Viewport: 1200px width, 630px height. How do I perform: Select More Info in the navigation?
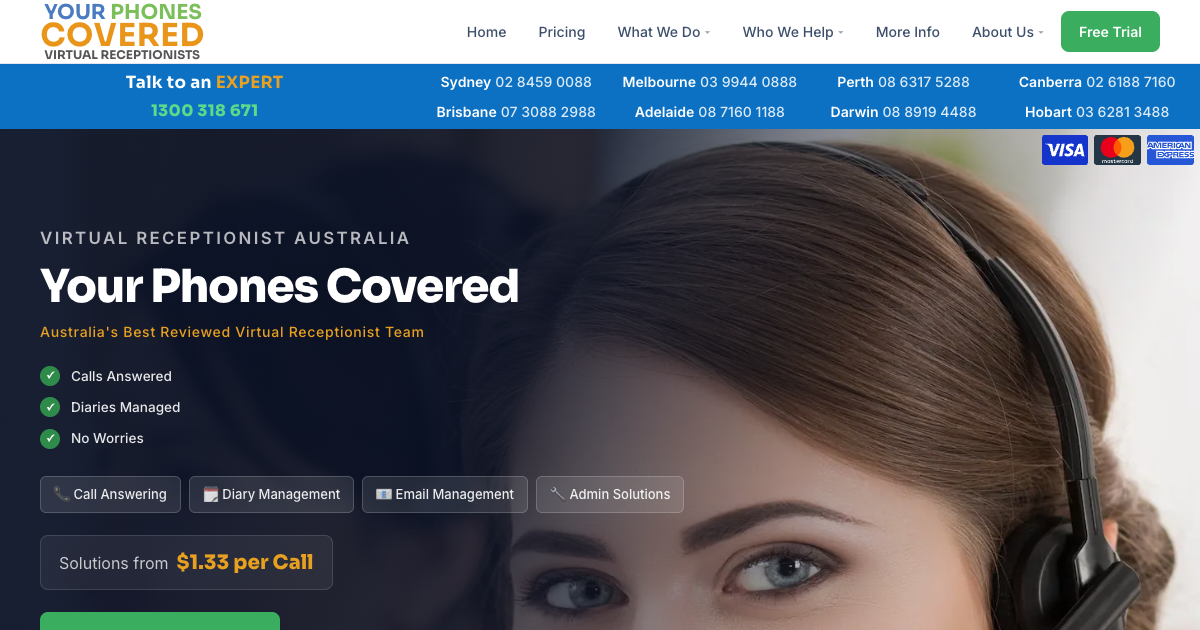(907, 31)
